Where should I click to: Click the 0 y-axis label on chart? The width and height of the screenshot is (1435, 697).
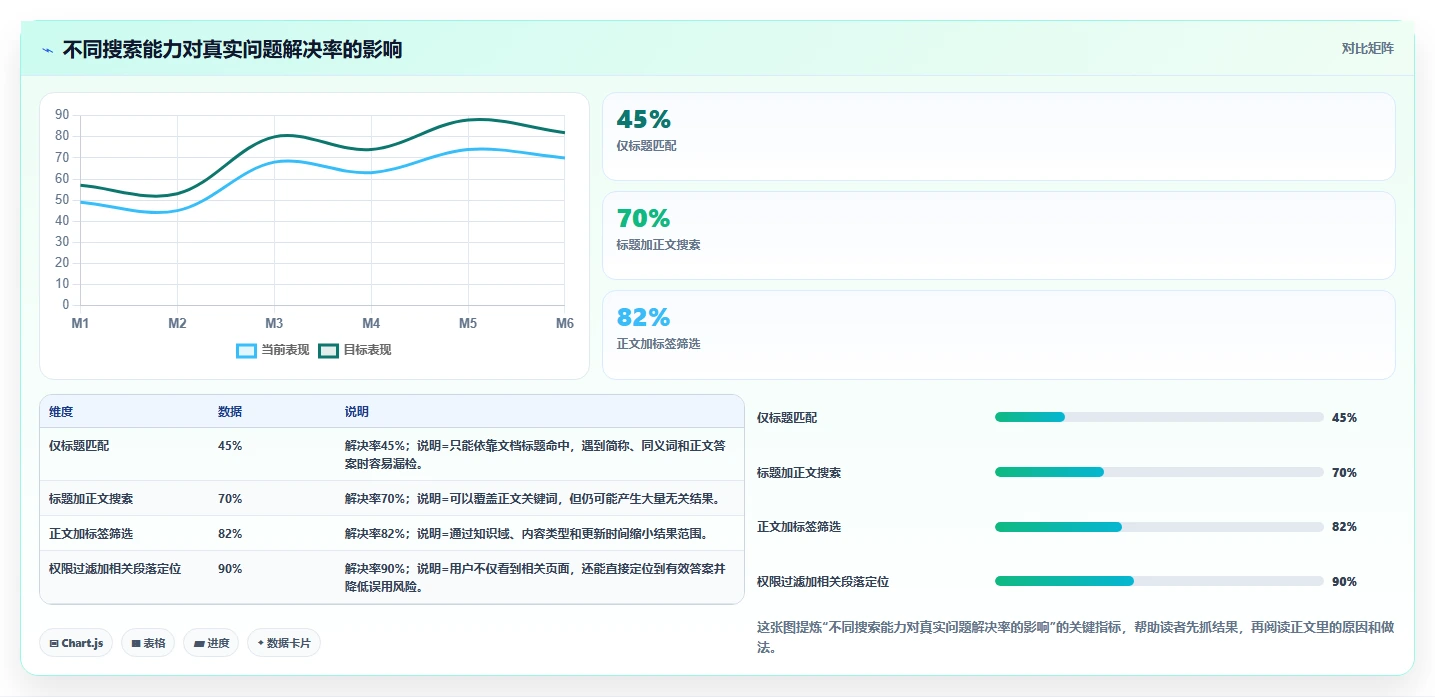66,305
